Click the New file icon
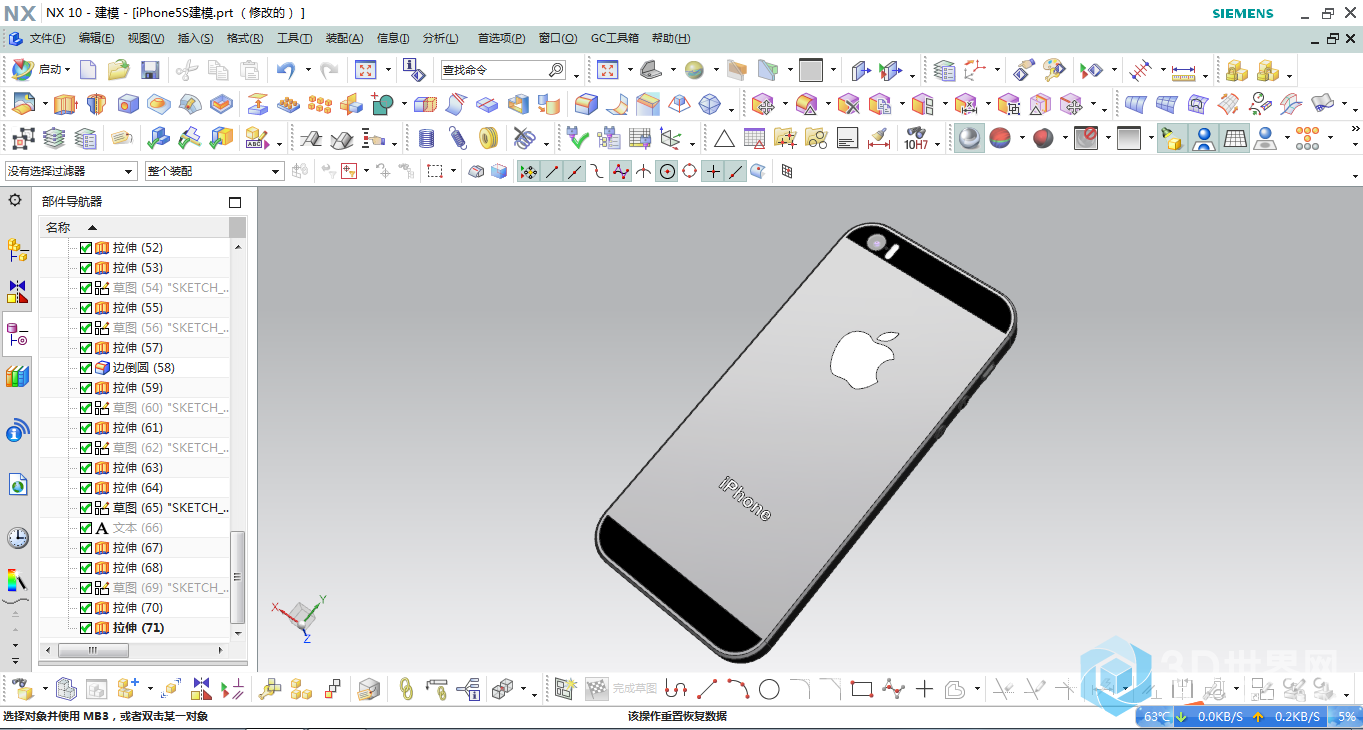This screenshot has width=1363, height=730. coord(88,70)
